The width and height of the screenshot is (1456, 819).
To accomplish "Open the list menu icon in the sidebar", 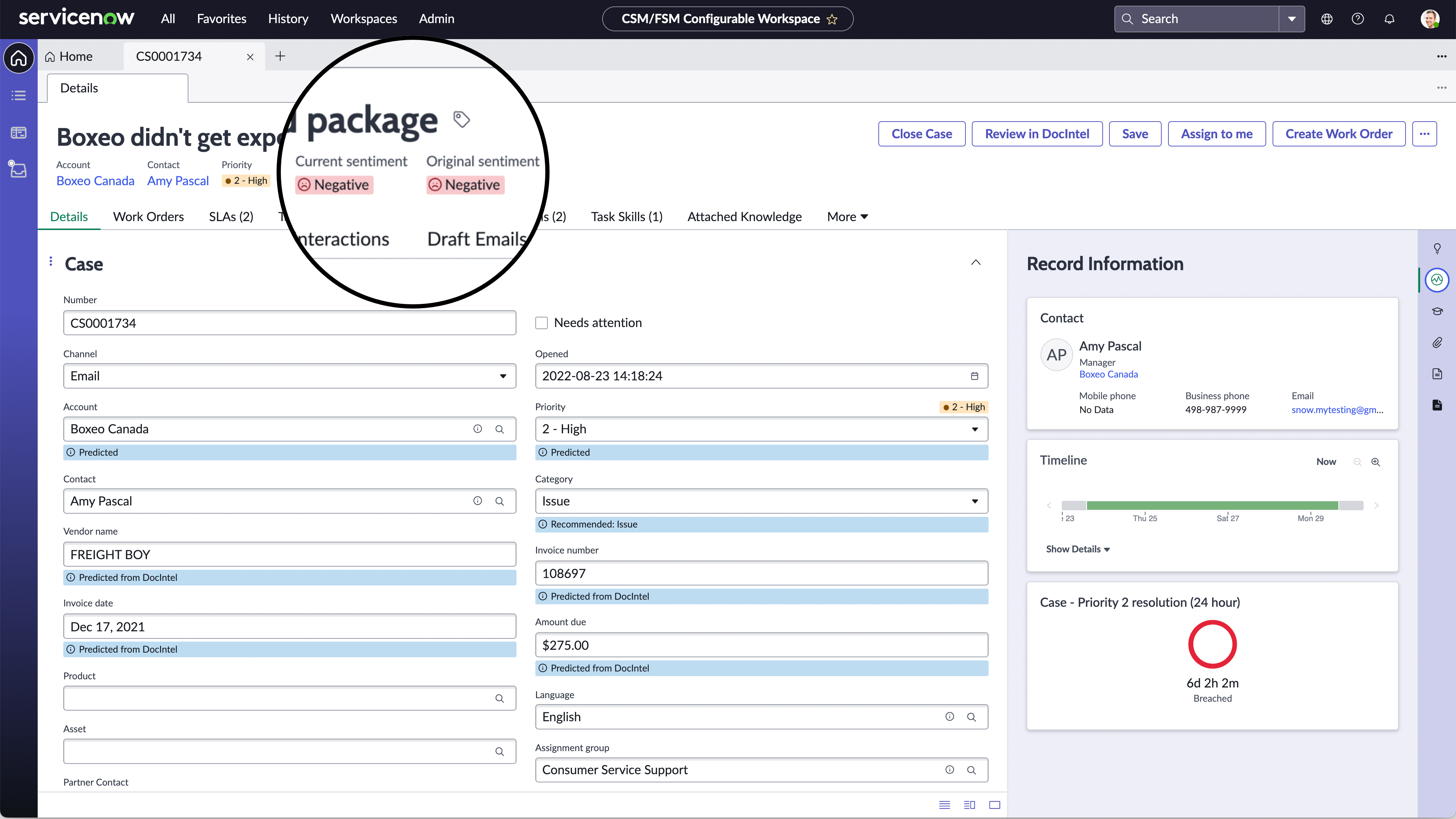I will pyautogui.click(x=18, y=95).
